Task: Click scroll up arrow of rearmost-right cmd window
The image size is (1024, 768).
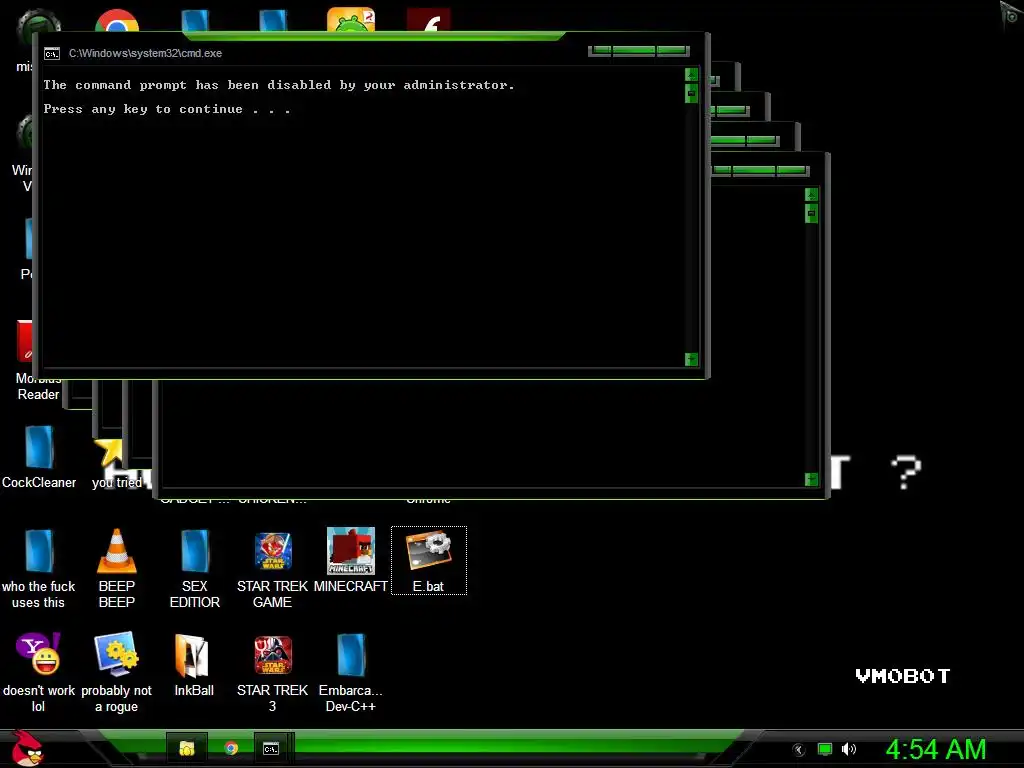Action: tap(811, 195)
